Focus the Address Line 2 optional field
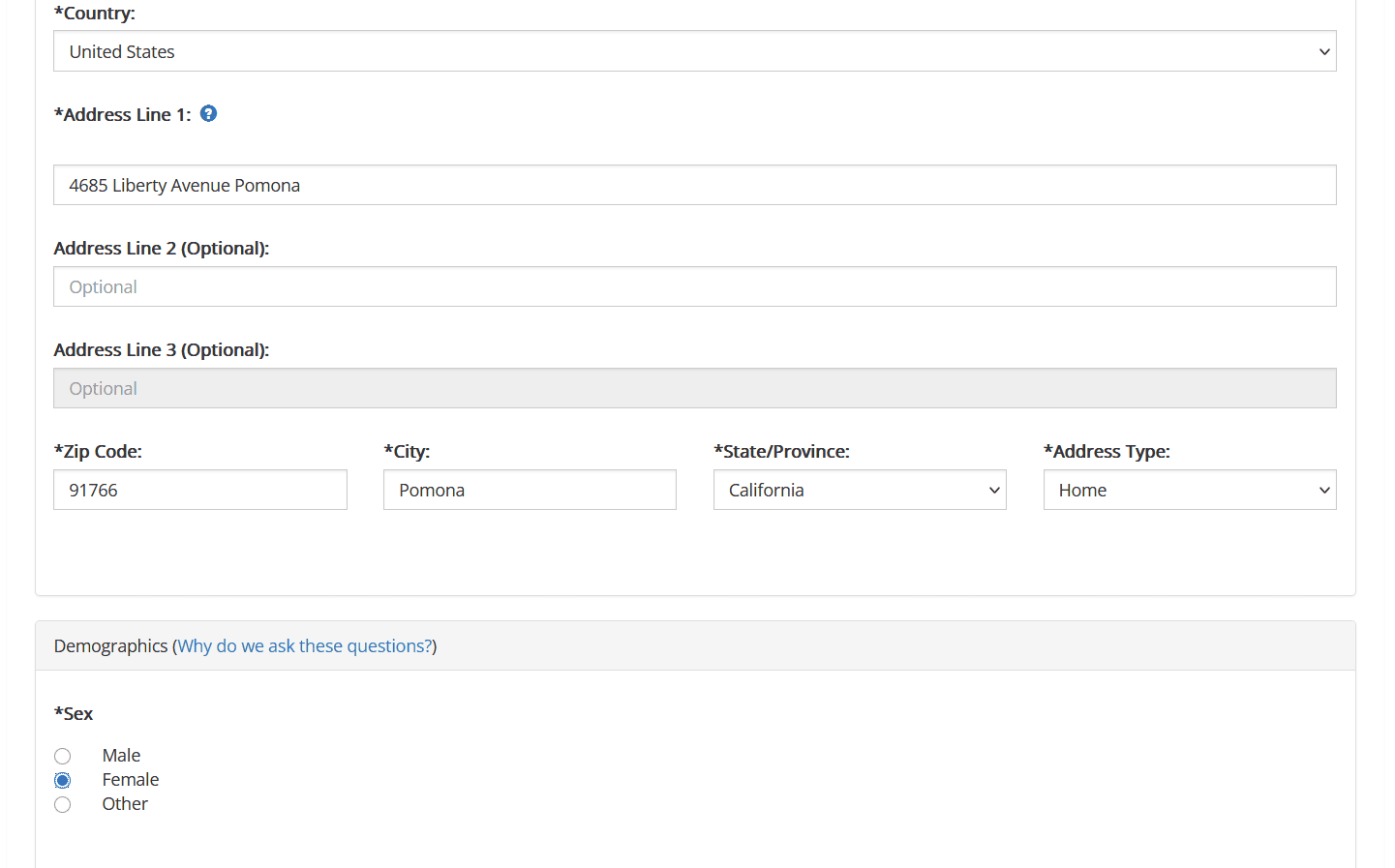The height and width of the screenshot is (868, 1395). click(694, 286)
